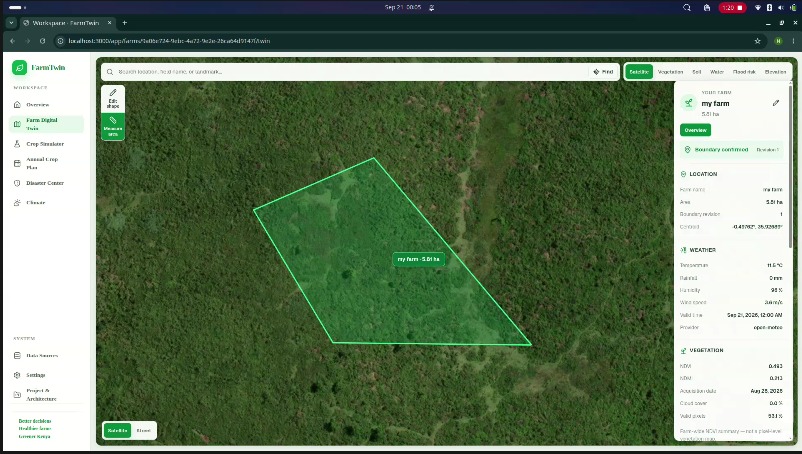Click the browser back arrow
The width and height of the screenshot is (802, 454).
click(x=12, y=41)
